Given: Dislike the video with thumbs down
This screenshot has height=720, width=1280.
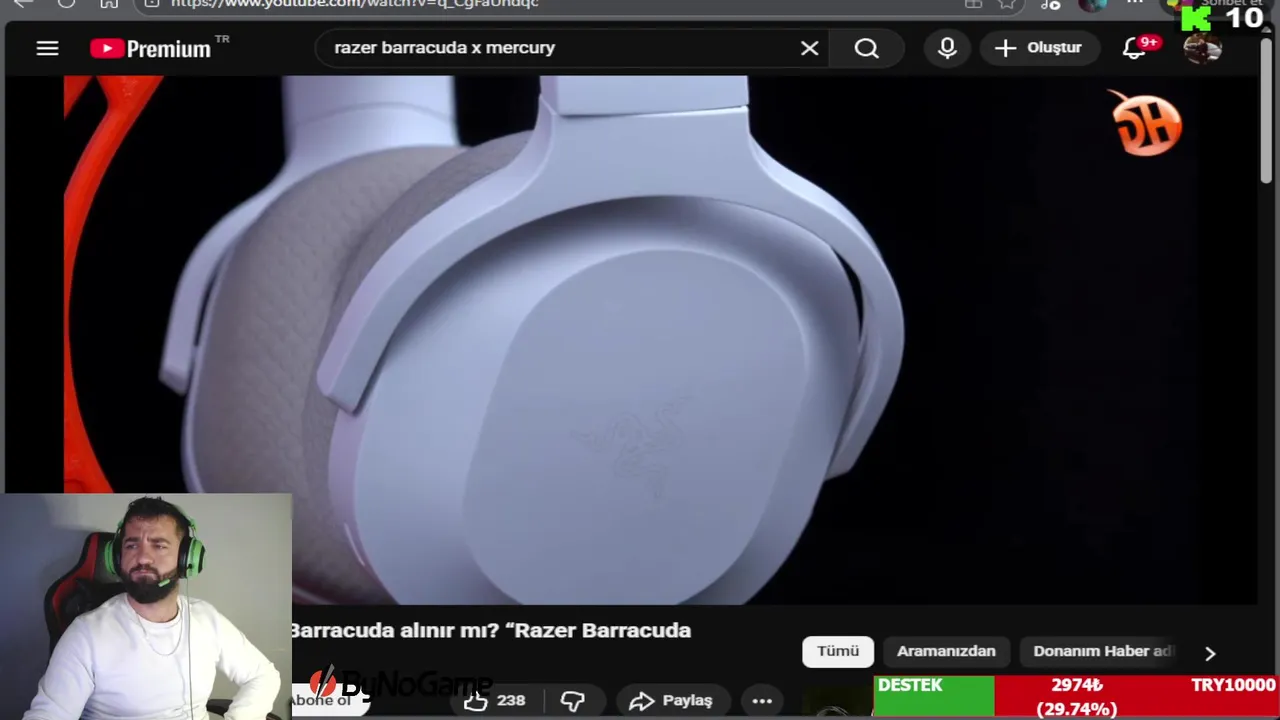Looking at the screenshot, I should pyautogui.click(x=573, y=700).
